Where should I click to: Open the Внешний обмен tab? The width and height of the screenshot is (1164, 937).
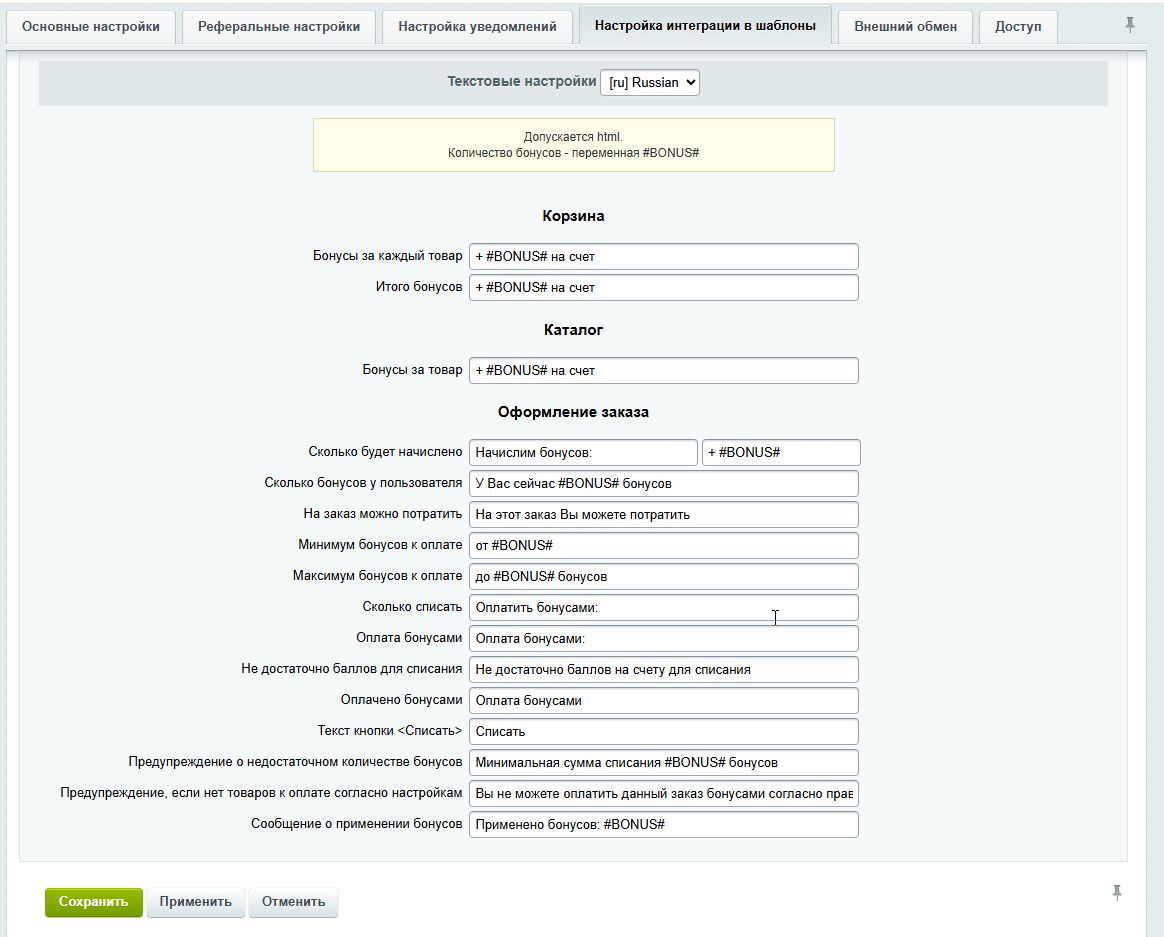(x=906, y=27)
